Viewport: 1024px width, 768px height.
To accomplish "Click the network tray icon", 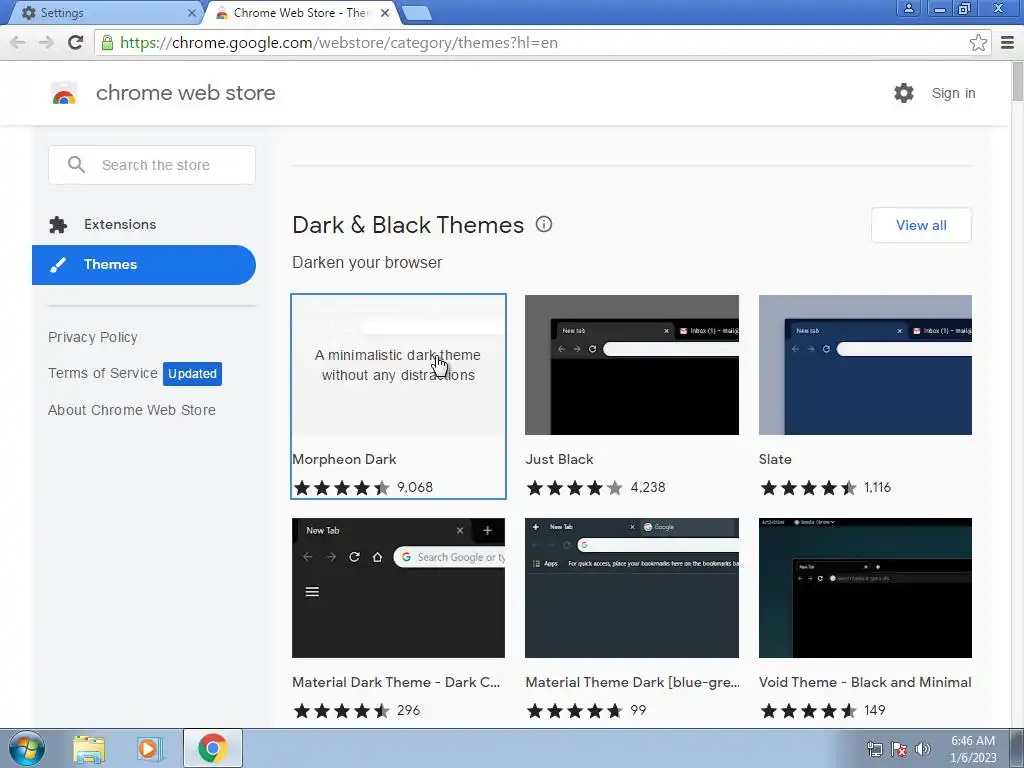I will coord(874,749).
